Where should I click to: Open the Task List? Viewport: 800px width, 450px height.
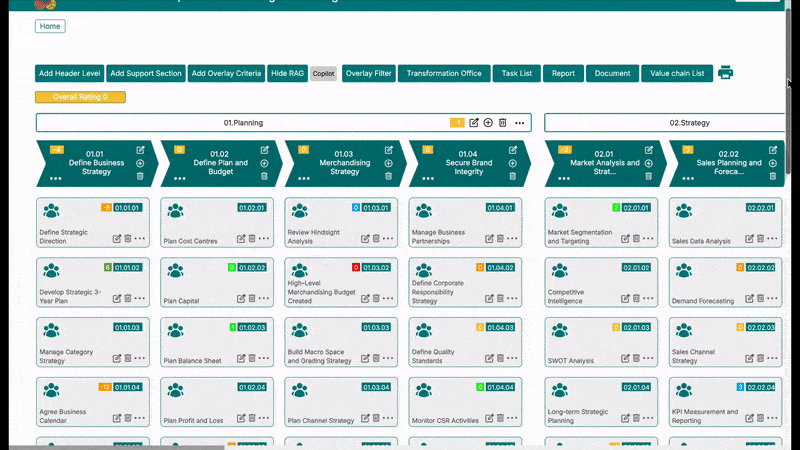[x=516, y=73]
